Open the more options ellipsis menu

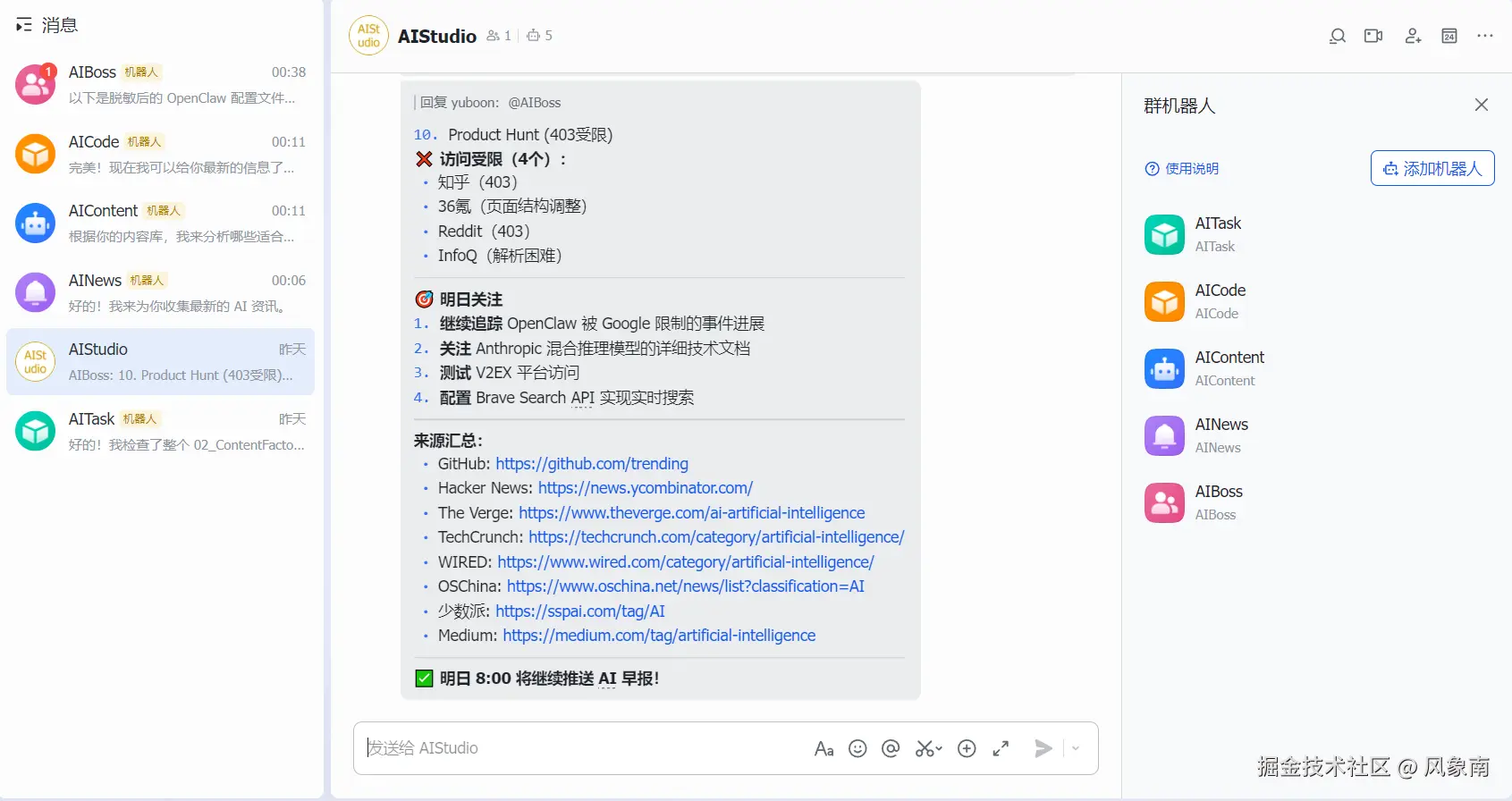(x=1485, y=36)
